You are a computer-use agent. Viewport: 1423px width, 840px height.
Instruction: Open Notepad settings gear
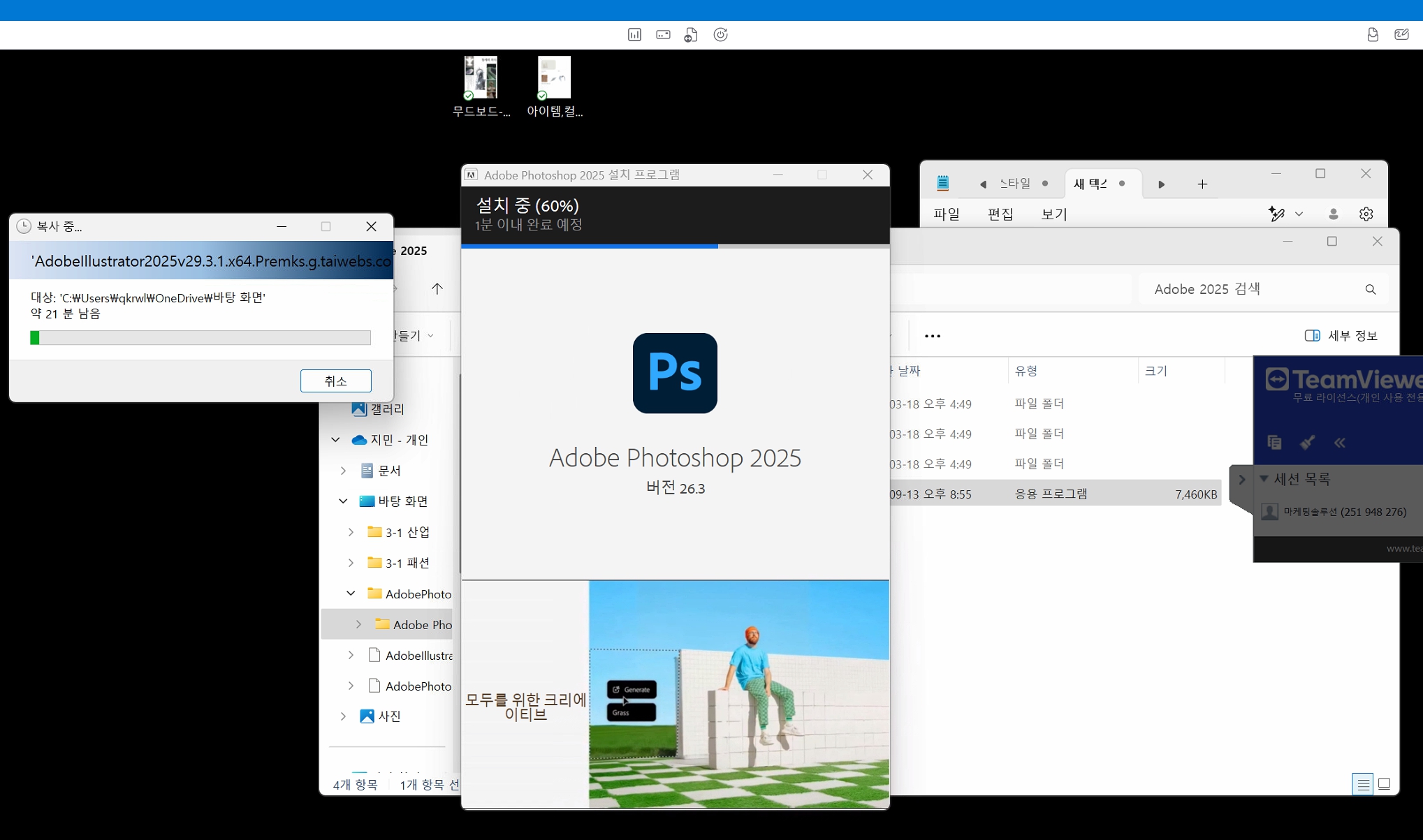1366,214
